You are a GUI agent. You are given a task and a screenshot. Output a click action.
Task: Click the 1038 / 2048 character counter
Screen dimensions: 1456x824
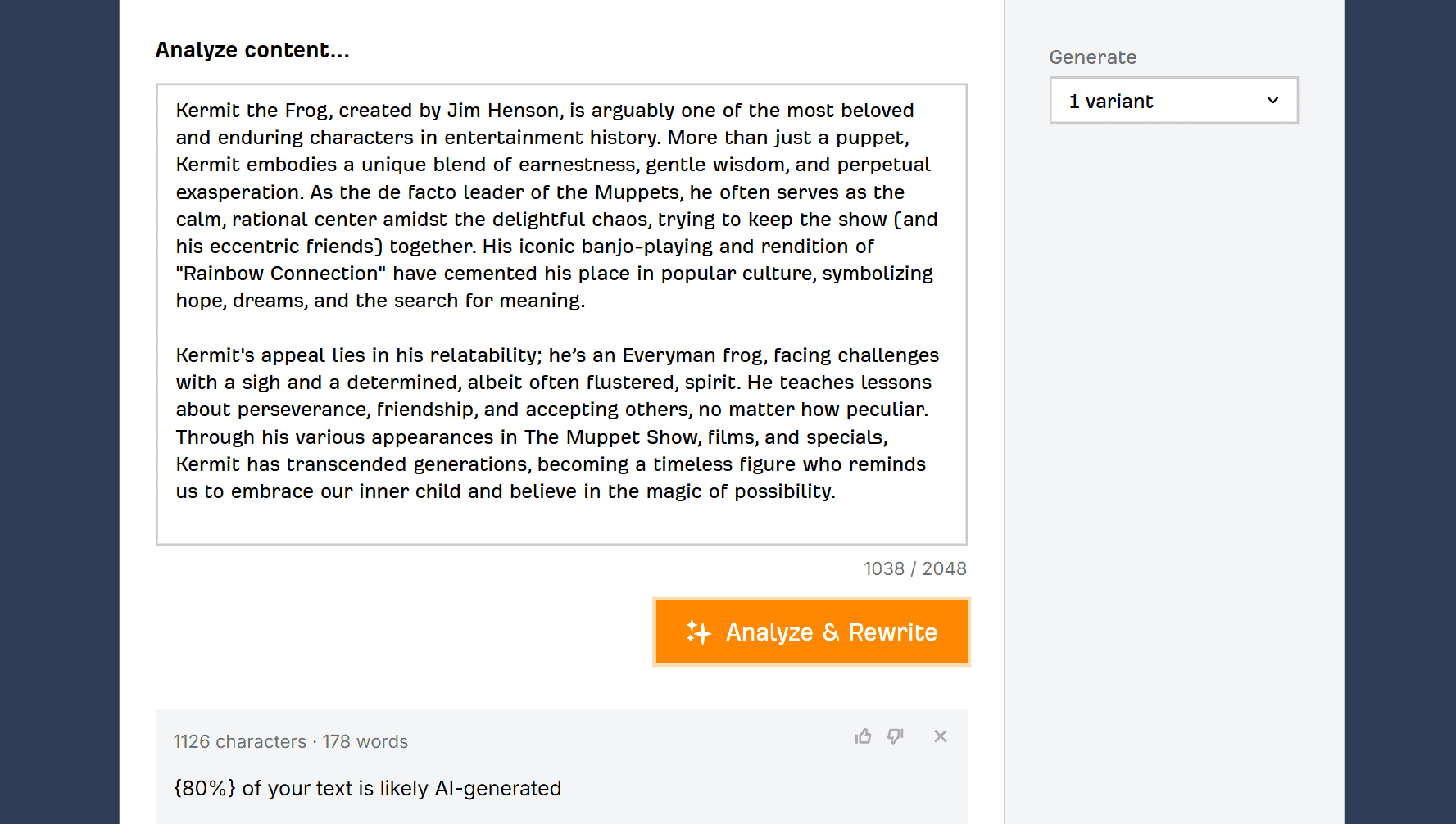coord(915,568)
